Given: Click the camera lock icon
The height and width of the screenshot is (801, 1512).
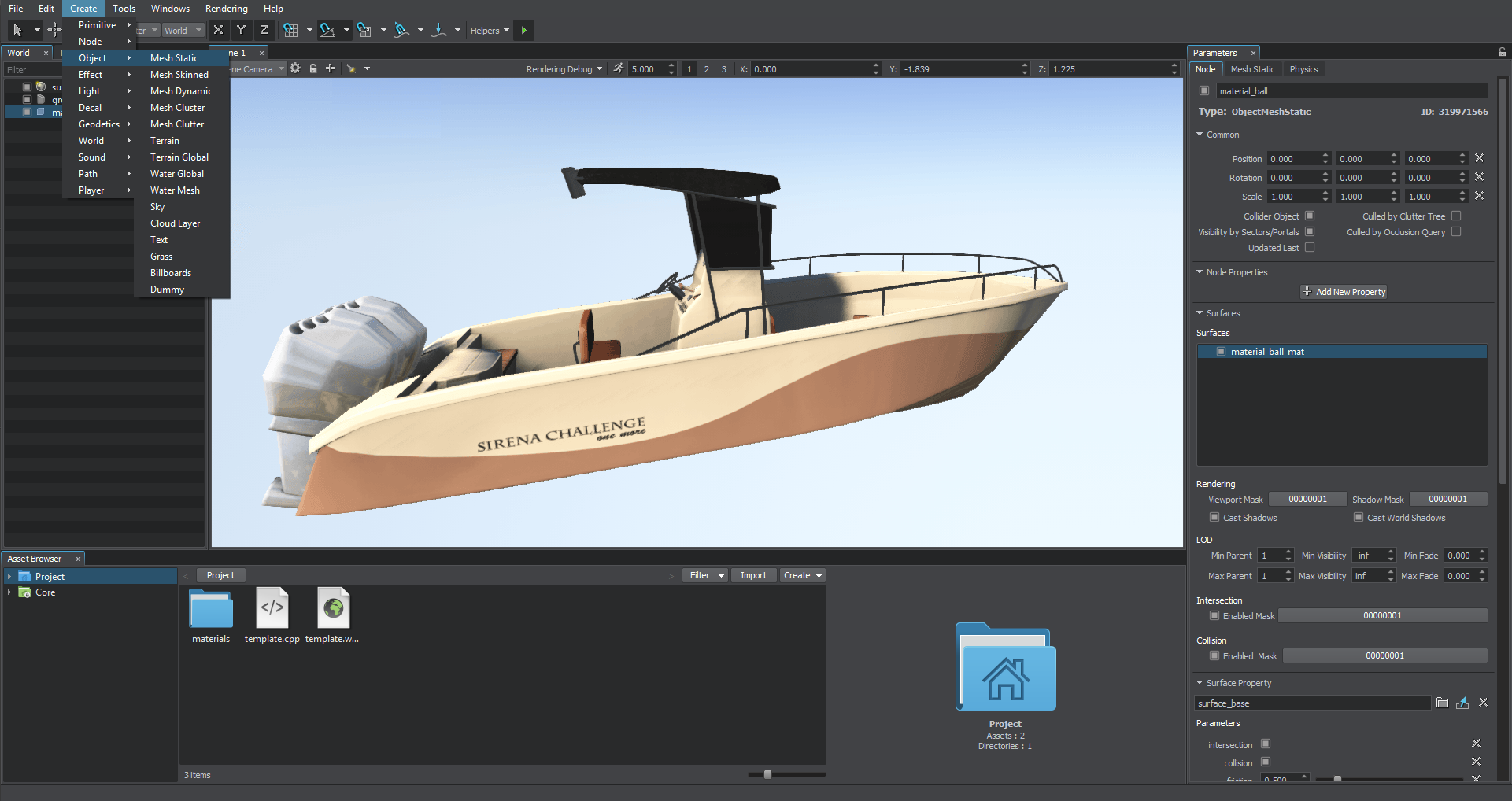Looking at the screenshot, I should coord(313,68).
